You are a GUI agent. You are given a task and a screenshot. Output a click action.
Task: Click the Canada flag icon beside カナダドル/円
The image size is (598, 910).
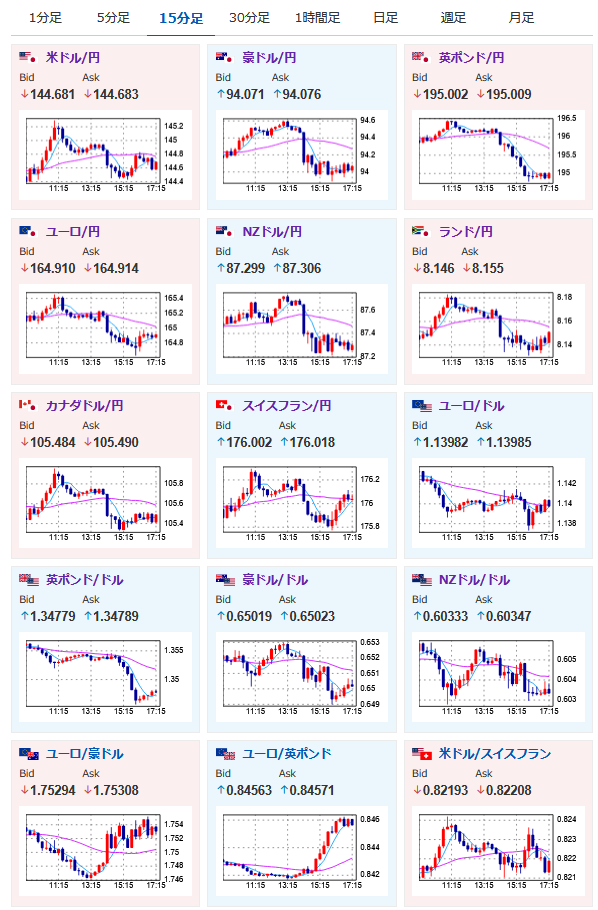pos(27,405)
